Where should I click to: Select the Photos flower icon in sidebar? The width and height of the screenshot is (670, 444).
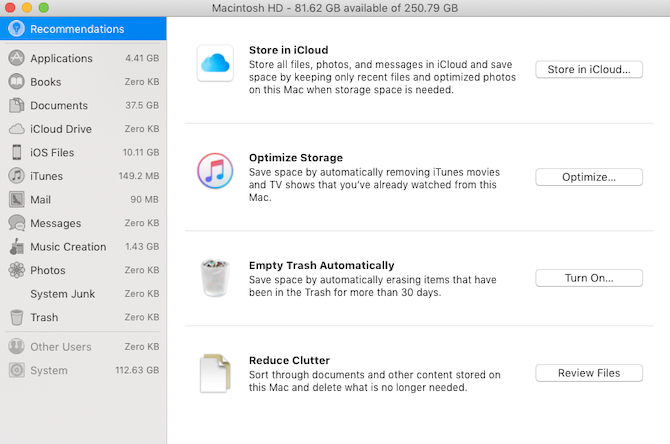pyautogui.click(x=16, y=270)
